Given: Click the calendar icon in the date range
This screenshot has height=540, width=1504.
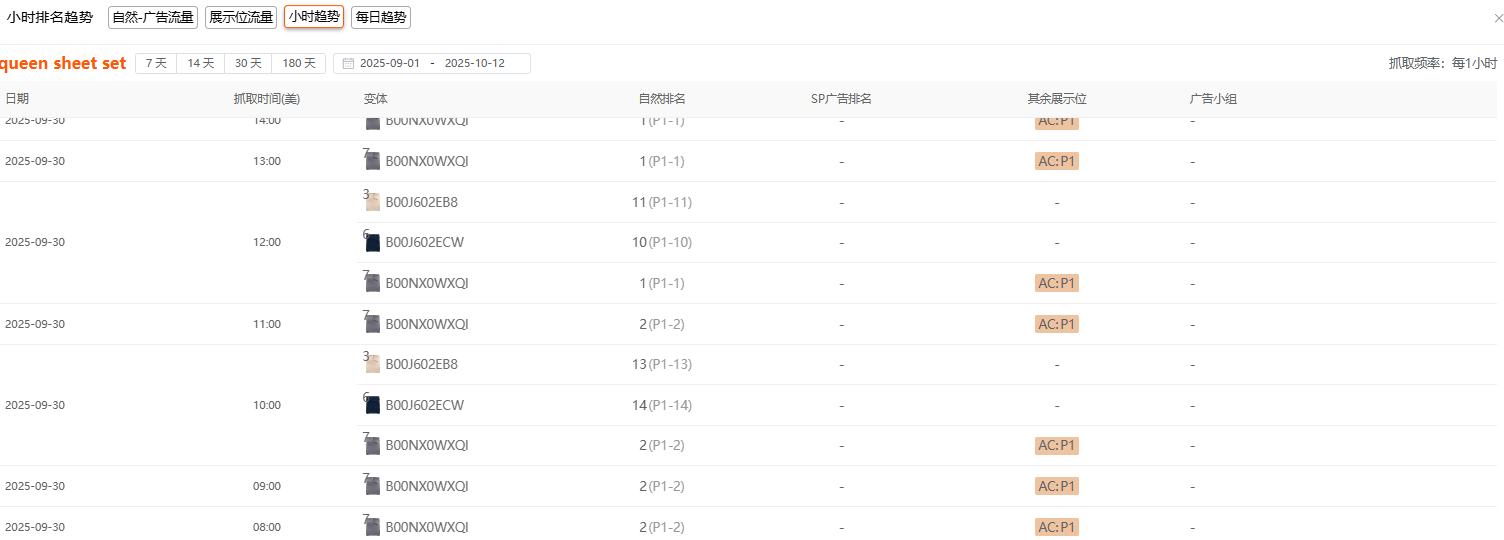Looking at the screenshot, I should pyautogui.click(x=348, y=64).
